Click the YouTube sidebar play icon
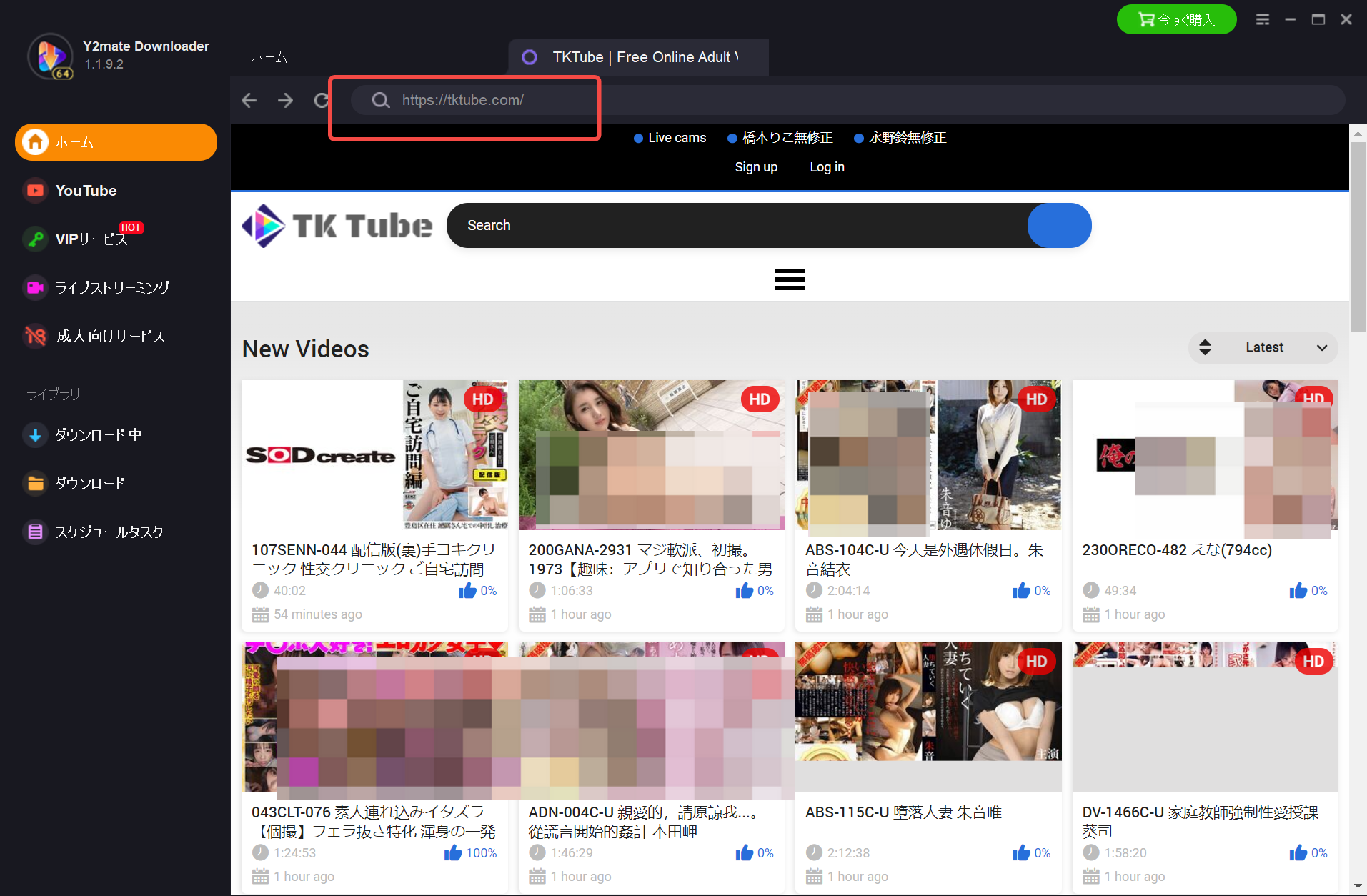Screen dimensions: 1367x896 (35, 191)
